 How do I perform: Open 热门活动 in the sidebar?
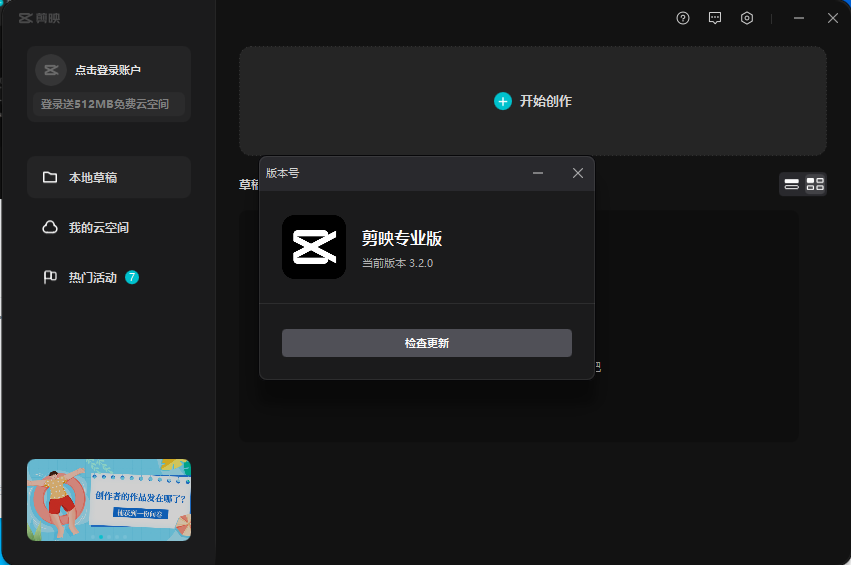click(109, 277)
